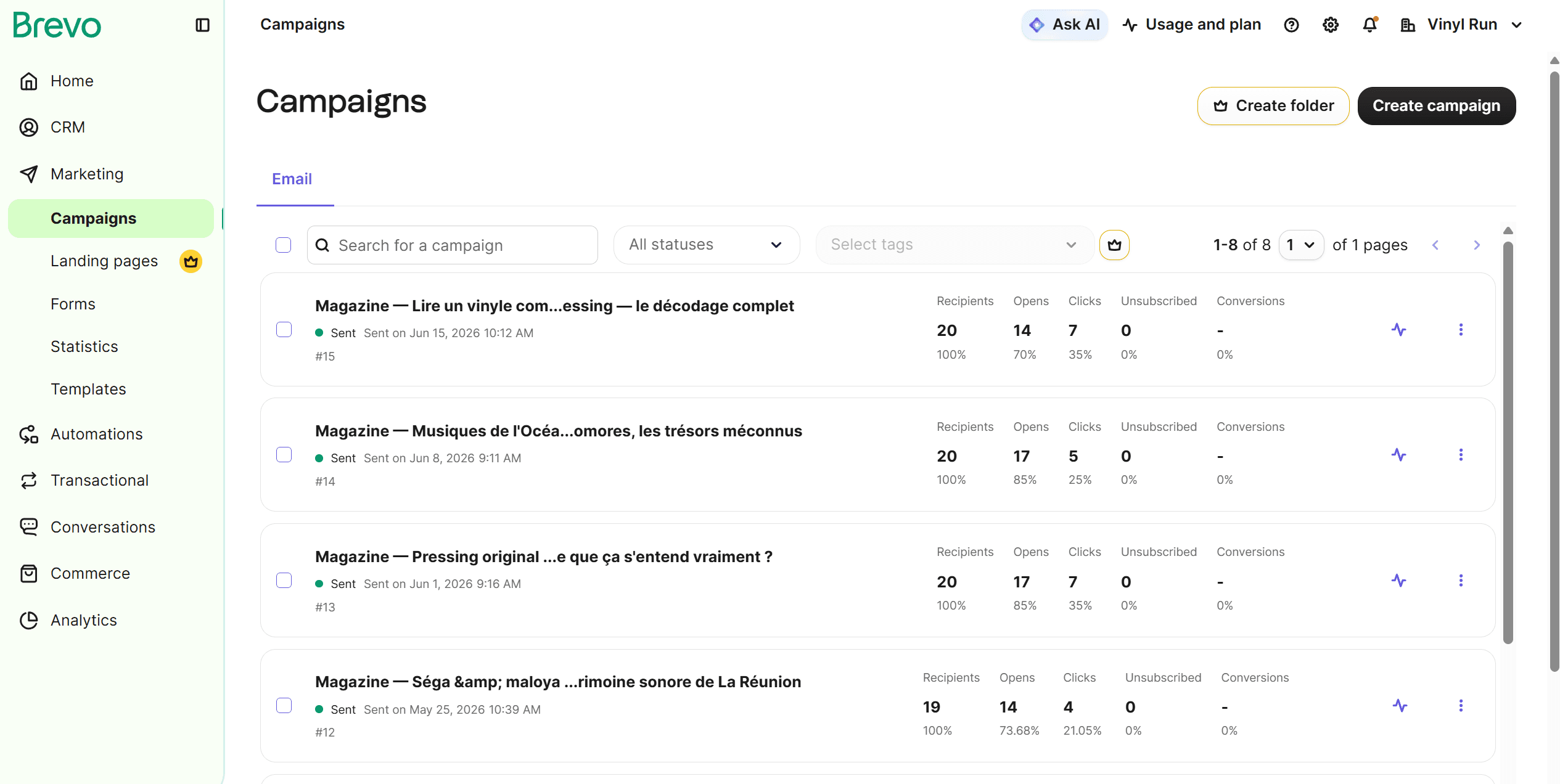Open campaign 'Pressing original' title
This screenshot has height=784, width=1560.
pyautogui.click(x=544, y=557)
